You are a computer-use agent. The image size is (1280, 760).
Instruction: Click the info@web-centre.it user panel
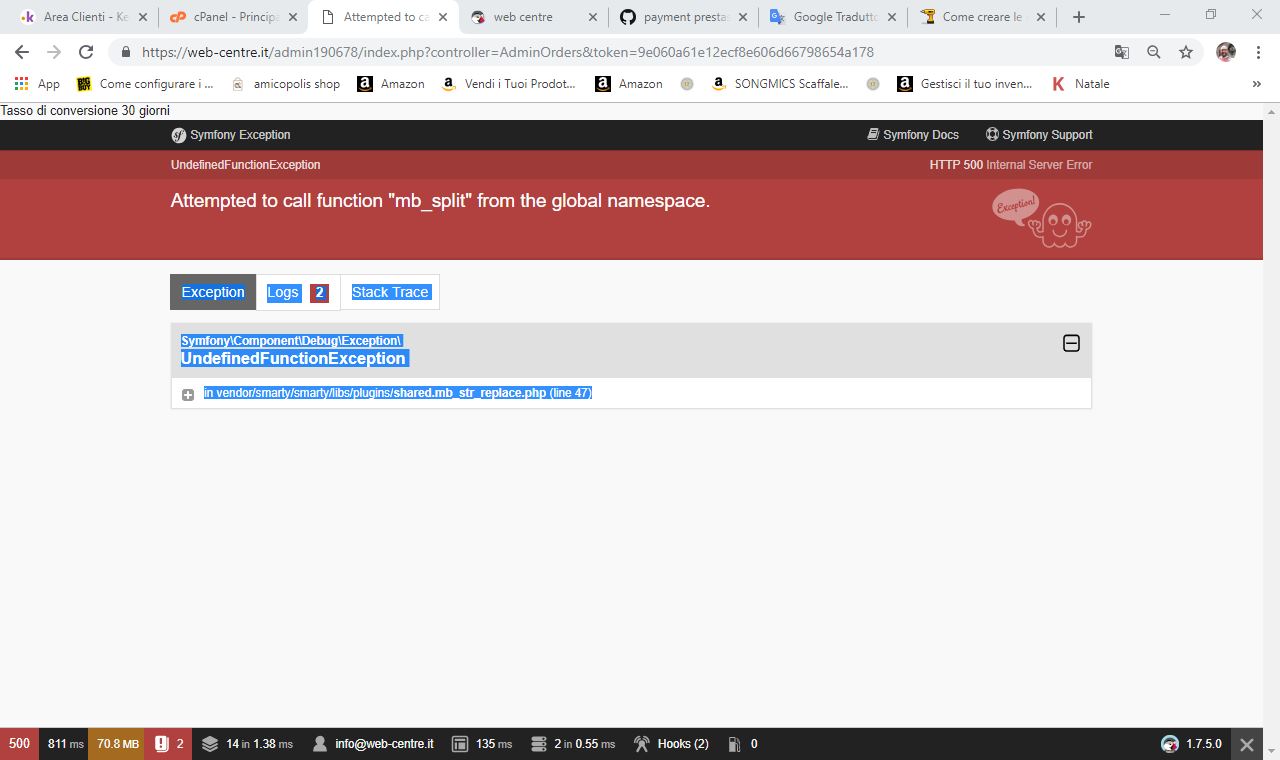pyautogui.click(x=373, y=744)
